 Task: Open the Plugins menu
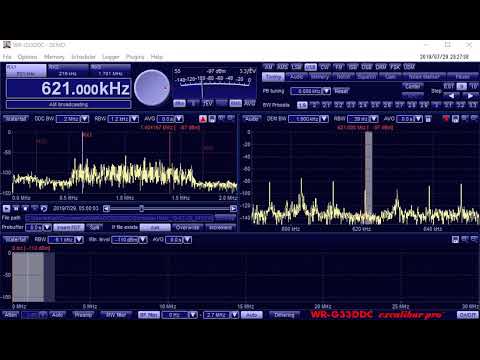[135, 57]
